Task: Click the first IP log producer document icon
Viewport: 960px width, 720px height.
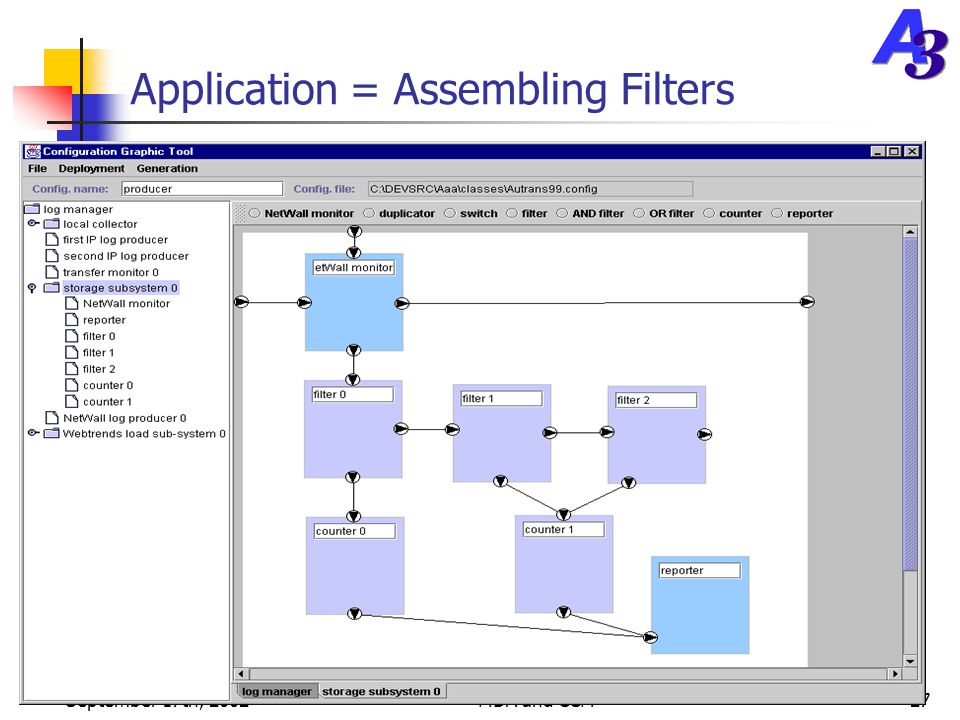Action: pos(52,239)
